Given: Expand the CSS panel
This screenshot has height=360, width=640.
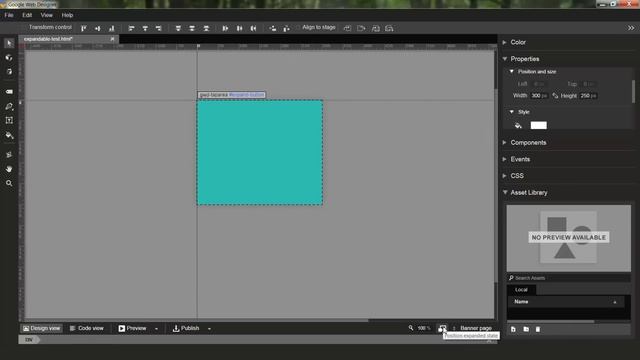Looking at the screenshot, I should point(505,176).
